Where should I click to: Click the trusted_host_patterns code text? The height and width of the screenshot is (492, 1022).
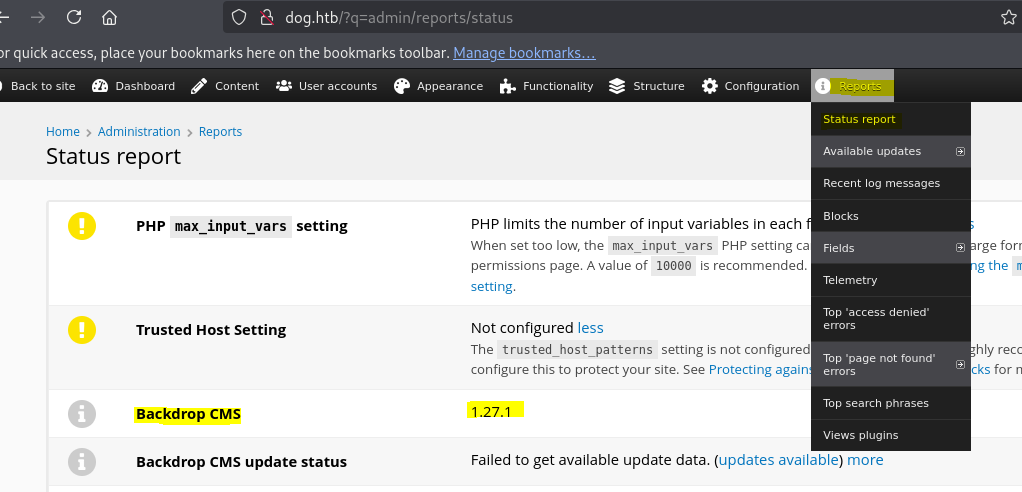(577, 350)
